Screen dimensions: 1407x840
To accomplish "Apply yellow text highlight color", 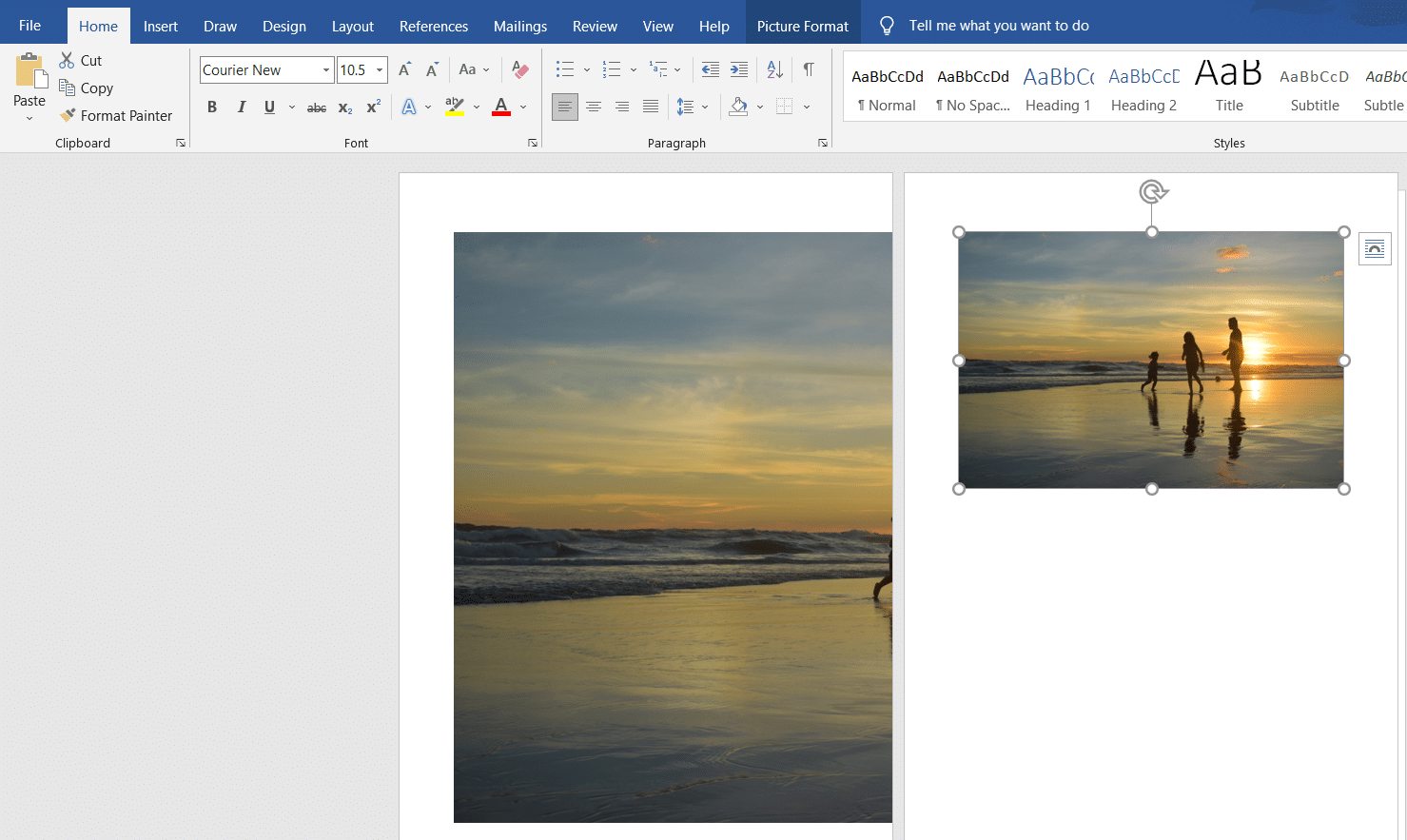I will pyautogui.click(x=455, y=107).
